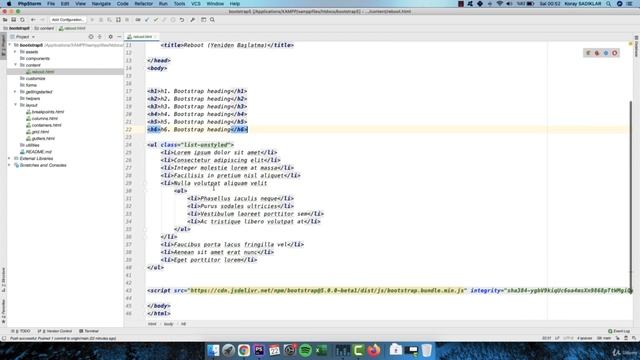Open Finder from the Dock
The width and height of the screenshot is (640, 360).
[x=213, y=350]
